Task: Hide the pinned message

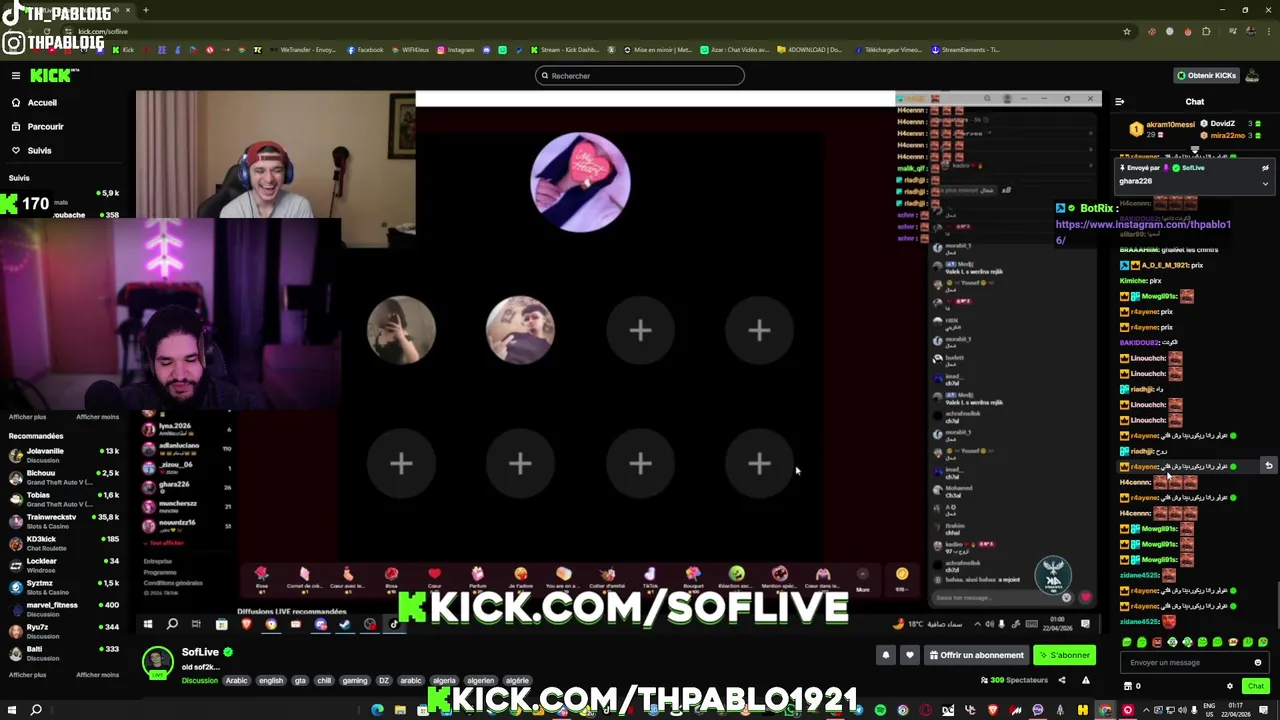Action: [1265, 168]
